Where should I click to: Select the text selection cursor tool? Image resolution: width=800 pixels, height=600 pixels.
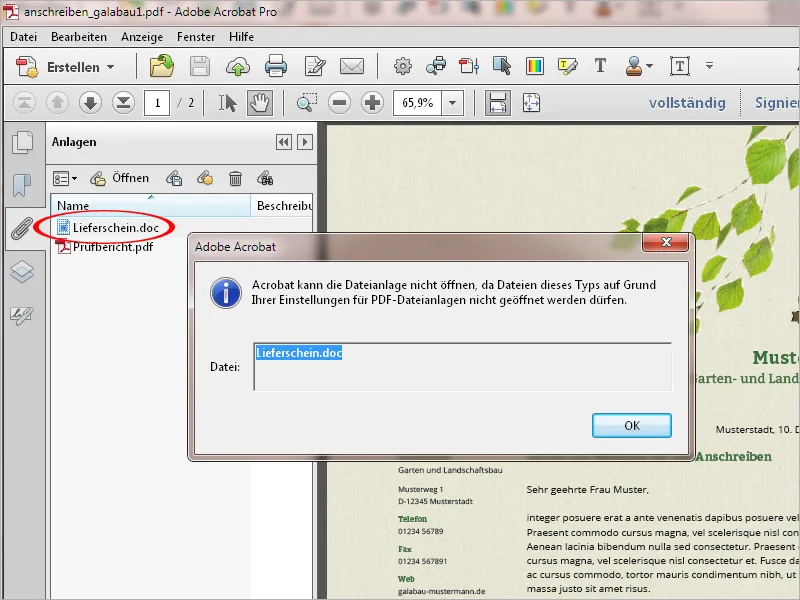228,103
